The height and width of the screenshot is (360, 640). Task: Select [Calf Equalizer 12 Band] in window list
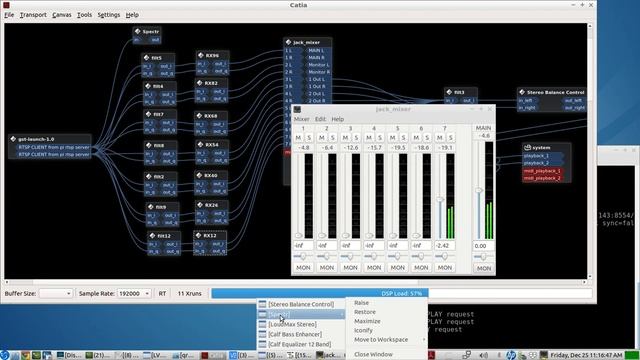[301, 344]
